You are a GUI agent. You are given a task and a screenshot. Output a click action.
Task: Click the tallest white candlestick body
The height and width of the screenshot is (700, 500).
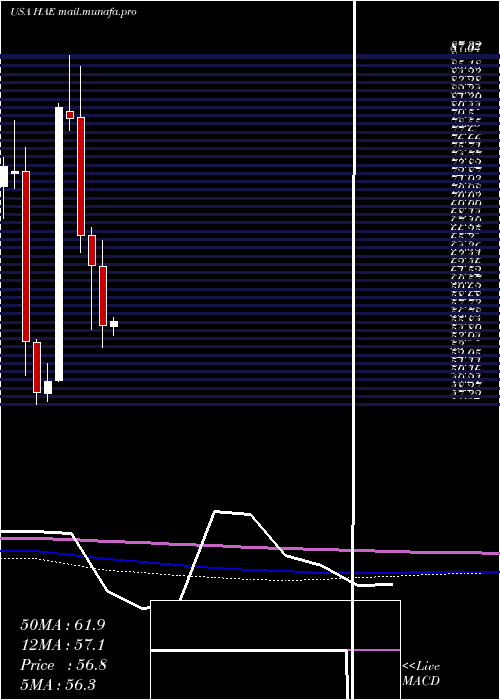tap(59, 244)
